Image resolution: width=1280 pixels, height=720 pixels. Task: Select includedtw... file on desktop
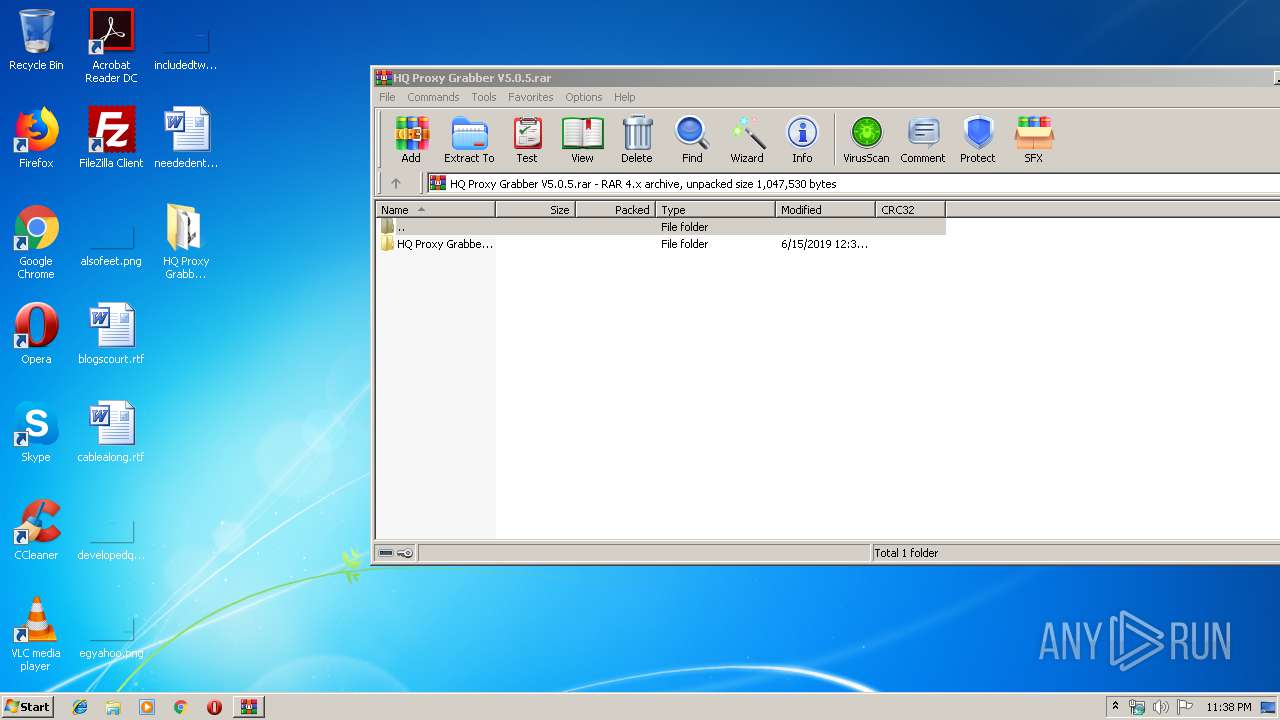186,47
